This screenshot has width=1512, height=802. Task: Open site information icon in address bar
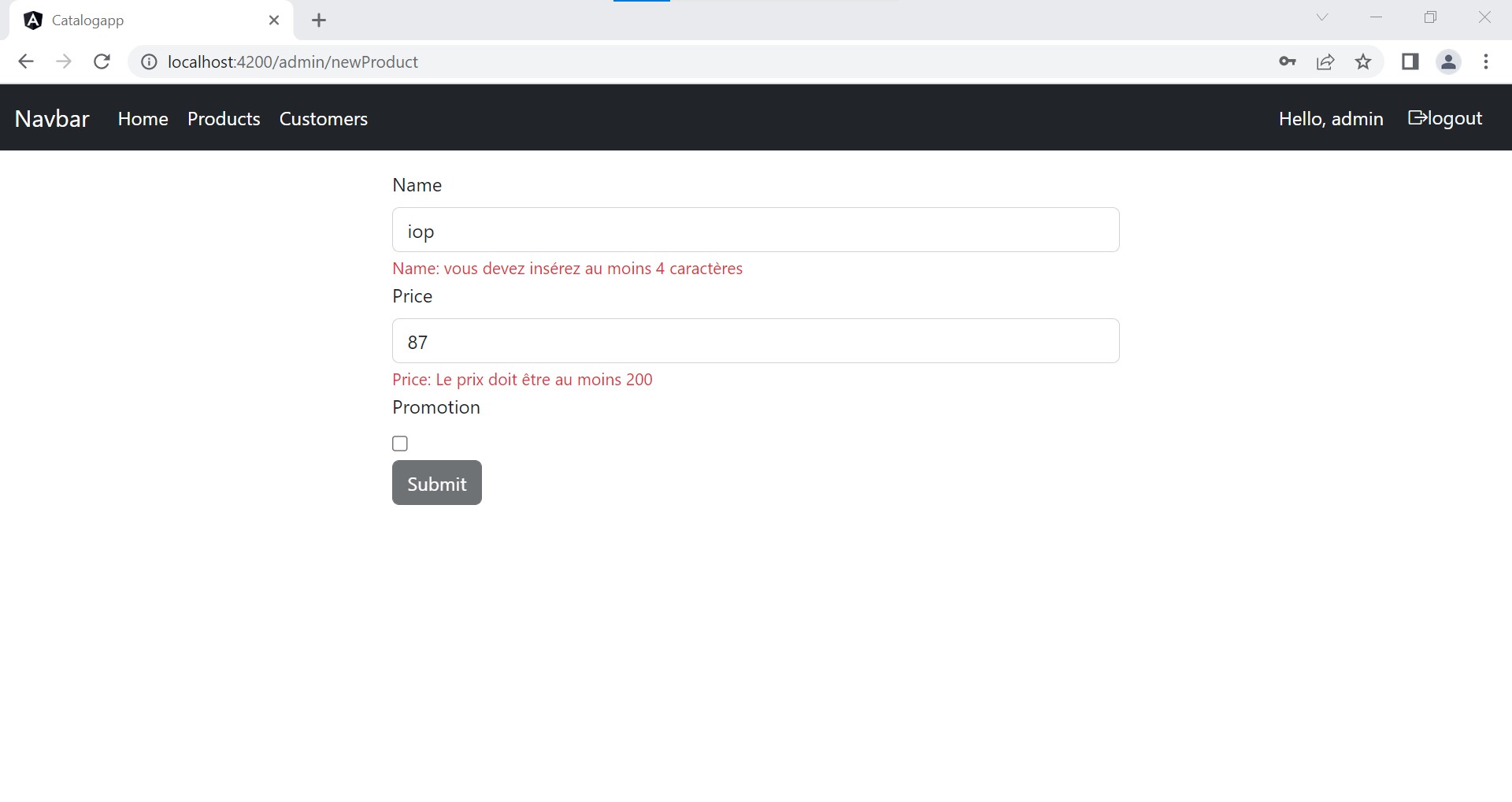click(x=149, y=61)
